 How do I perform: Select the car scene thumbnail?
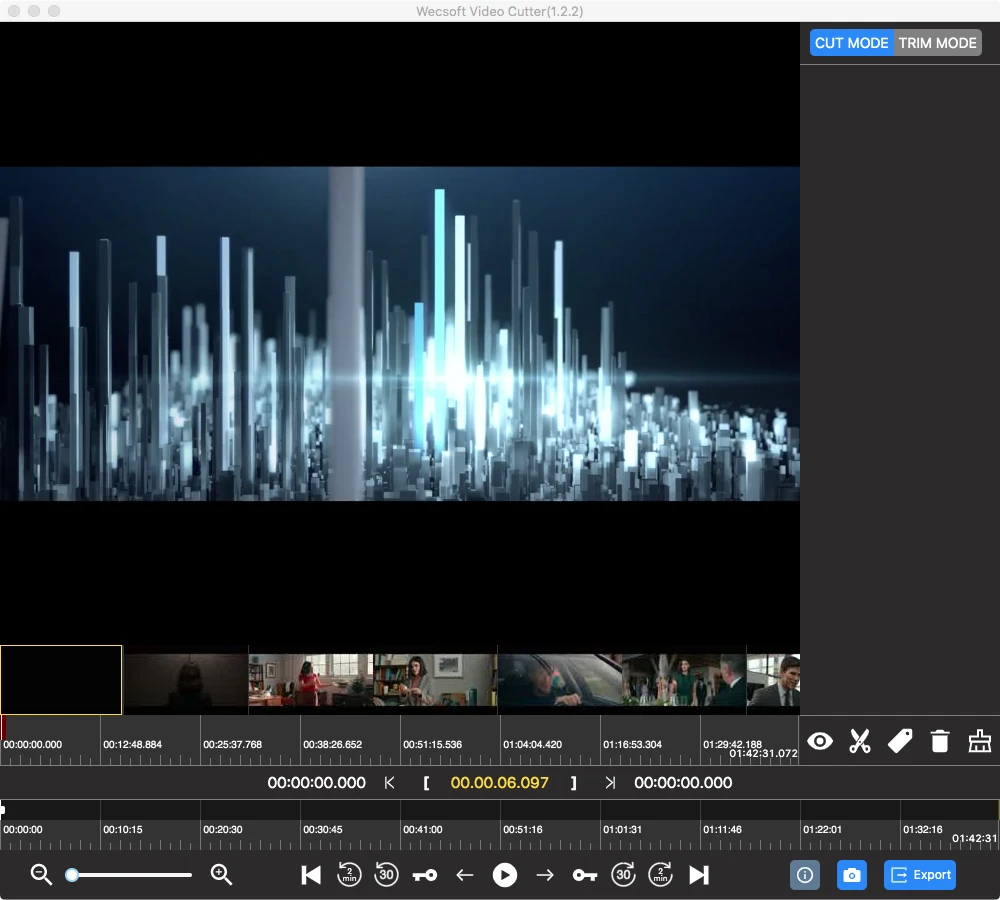click(x=559, y=680)
